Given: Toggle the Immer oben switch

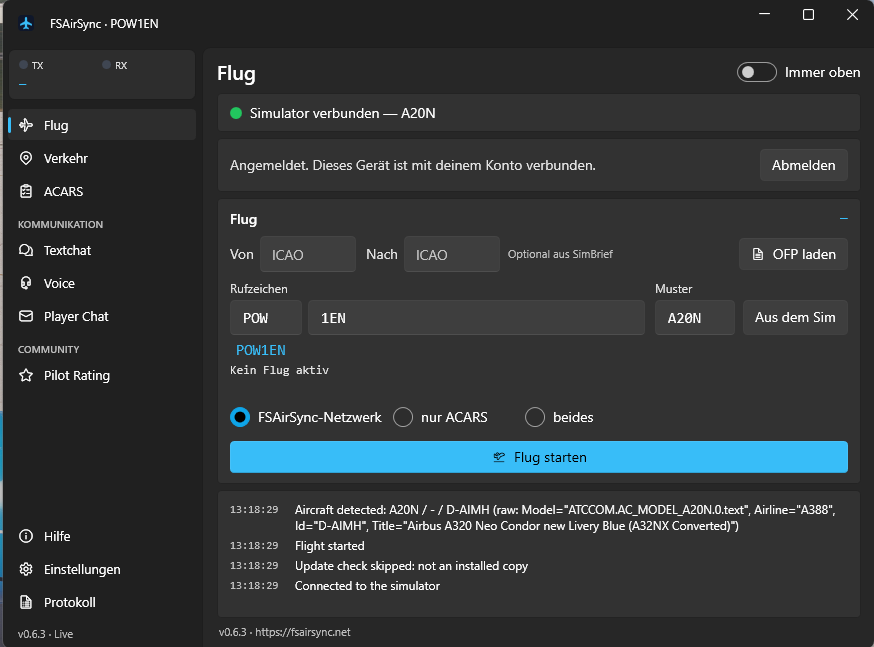Looking at the screenshot, I should [756, 72].
